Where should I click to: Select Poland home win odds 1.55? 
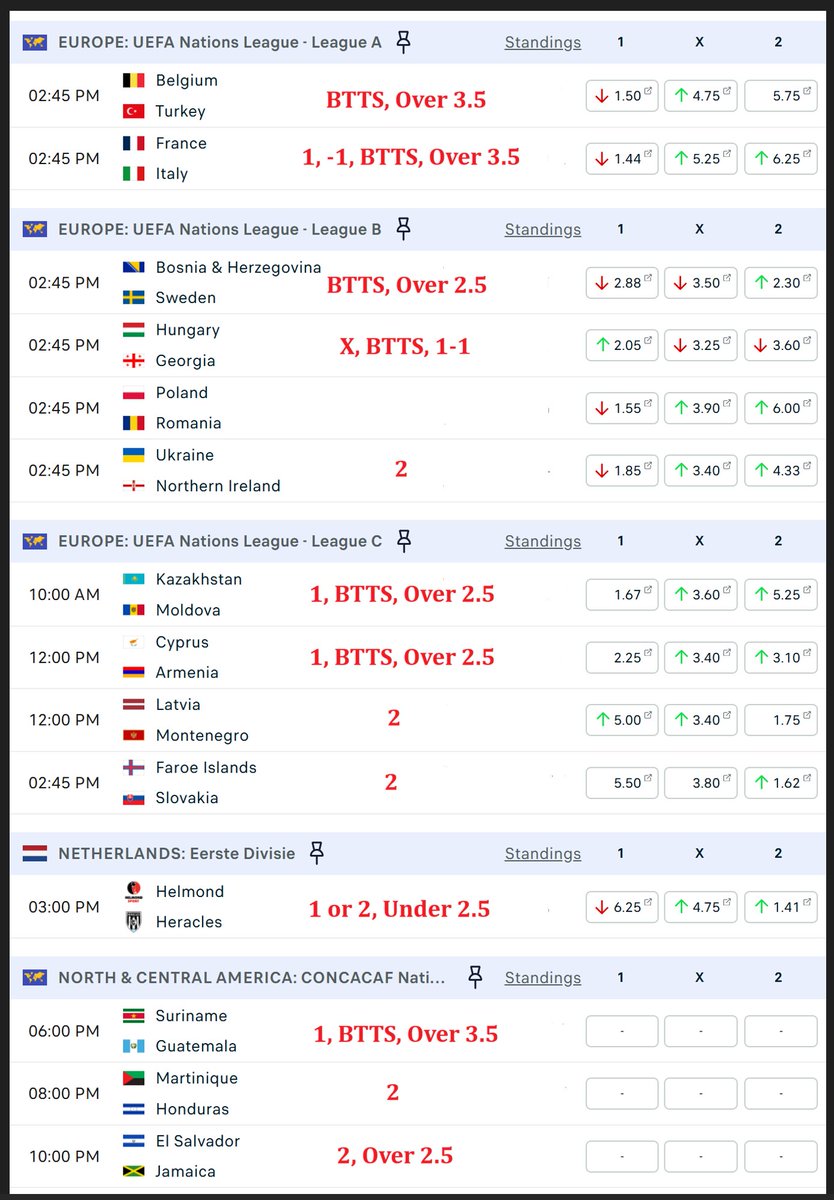coord(622,408)
